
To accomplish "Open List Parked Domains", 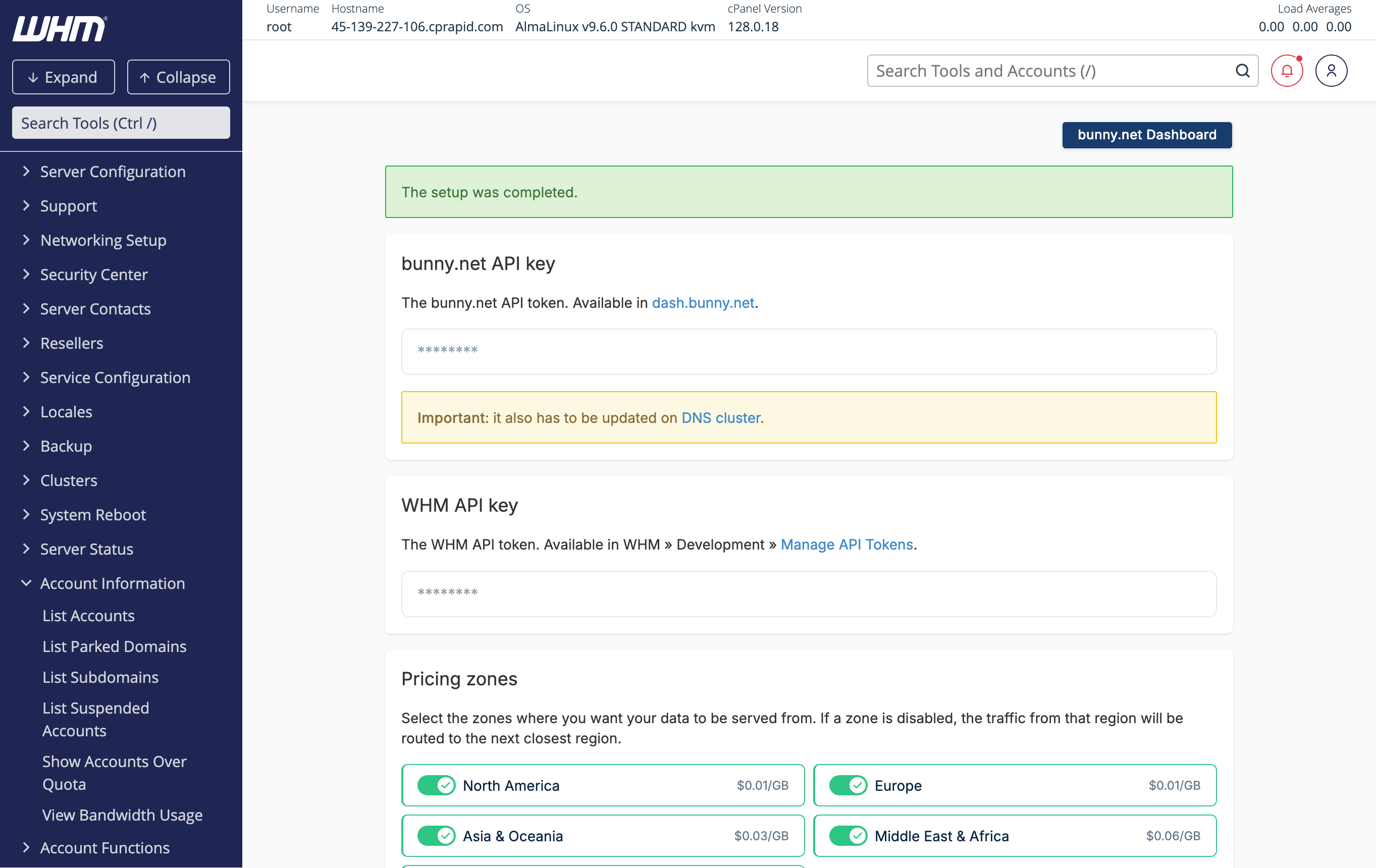I will [x=114, y=646].
